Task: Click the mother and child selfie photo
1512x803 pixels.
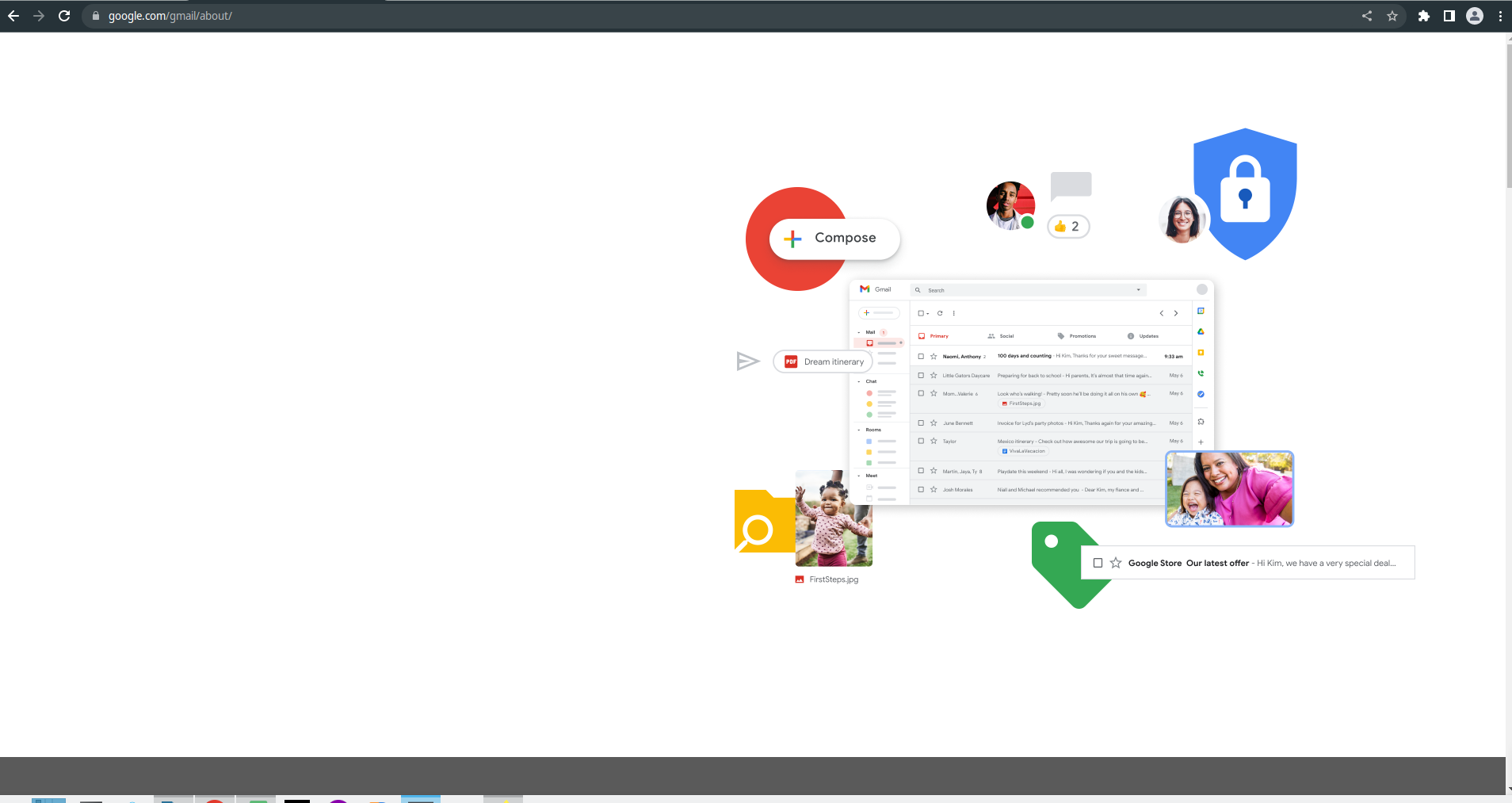Action: click(x=1229, y=488)
